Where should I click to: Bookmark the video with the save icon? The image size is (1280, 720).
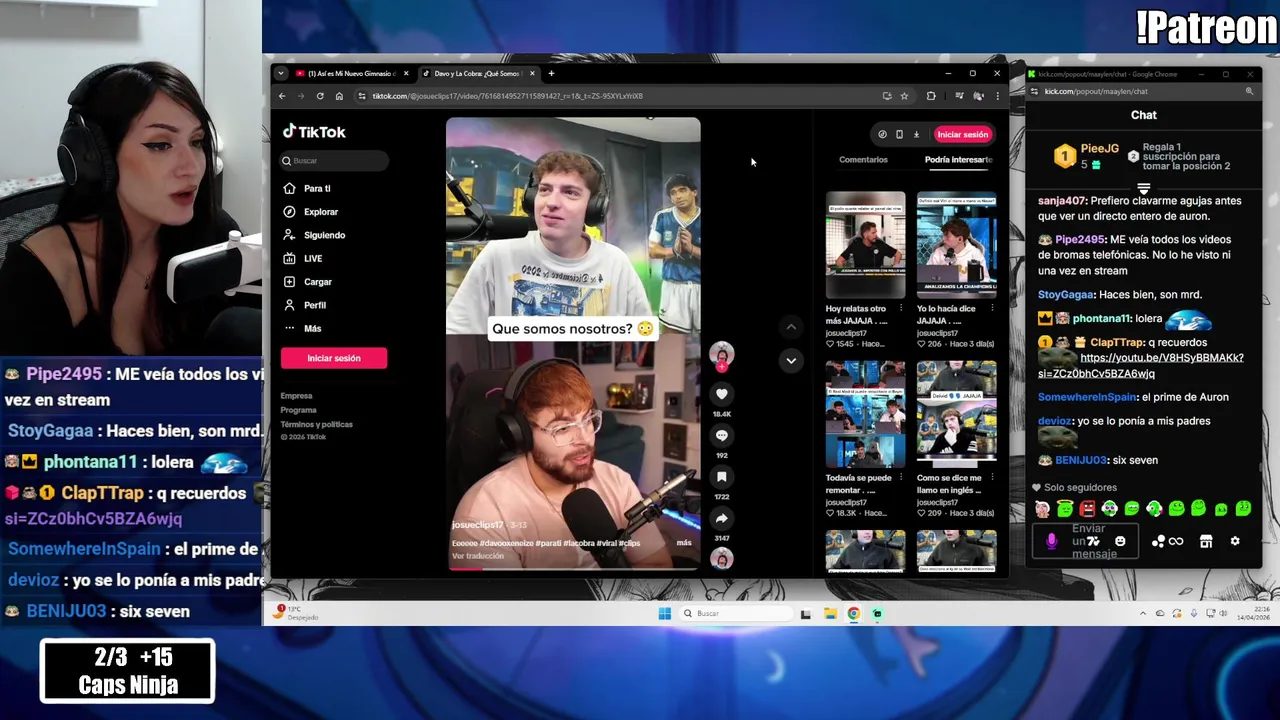tap(721, 477)
